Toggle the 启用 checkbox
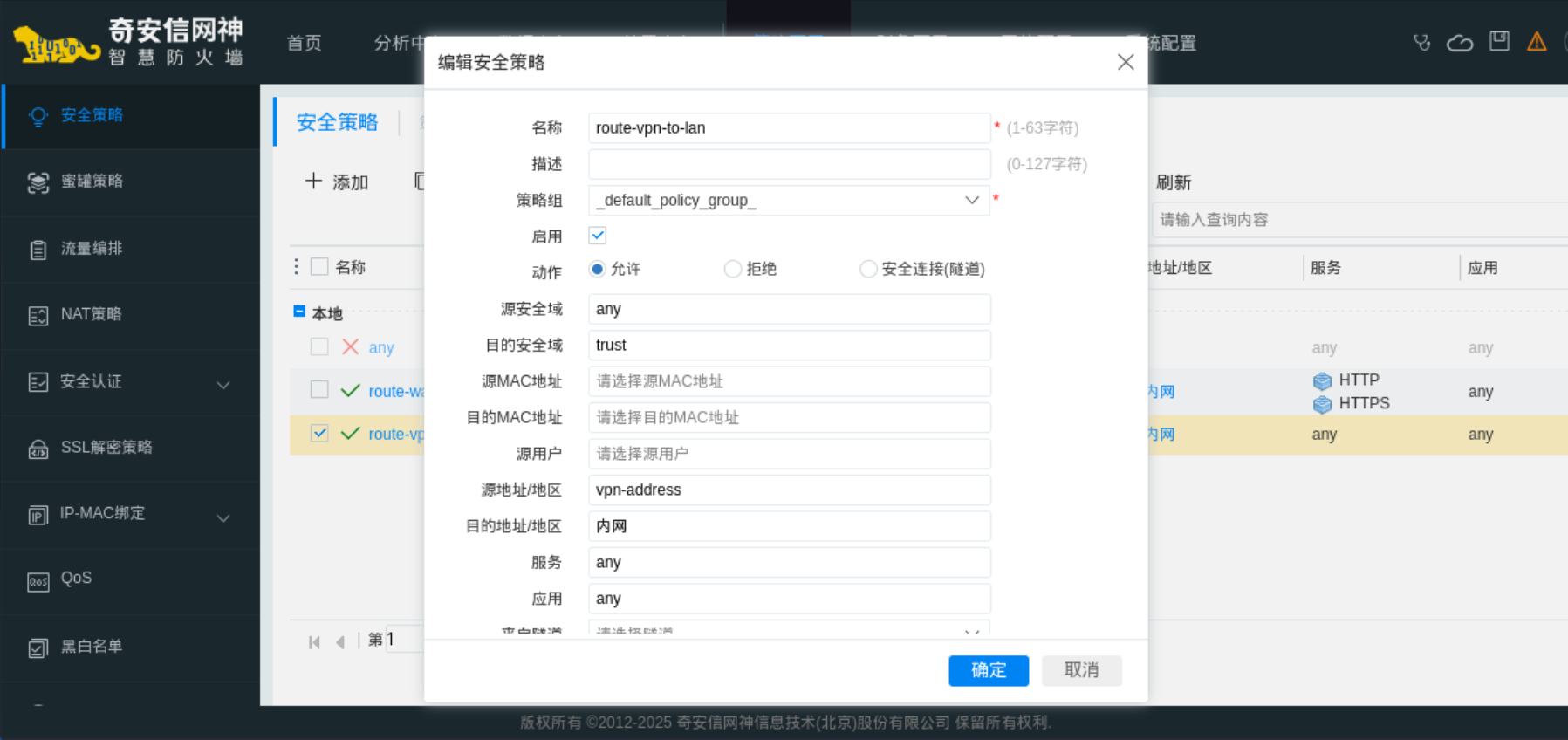The image size is (1568, 740). [x=598, y=236]
